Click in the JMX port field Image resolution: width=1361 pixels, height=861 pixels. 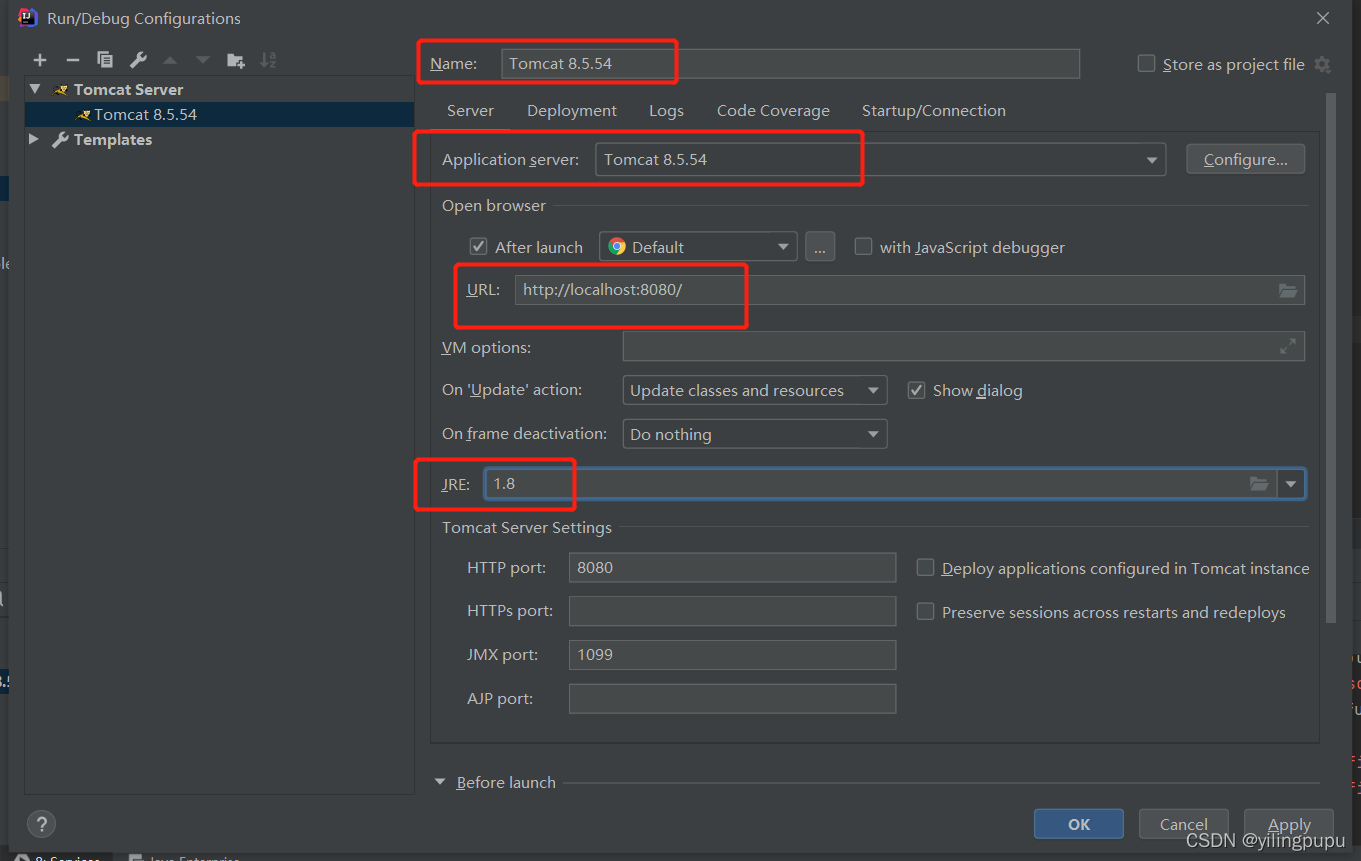(732, 655)
